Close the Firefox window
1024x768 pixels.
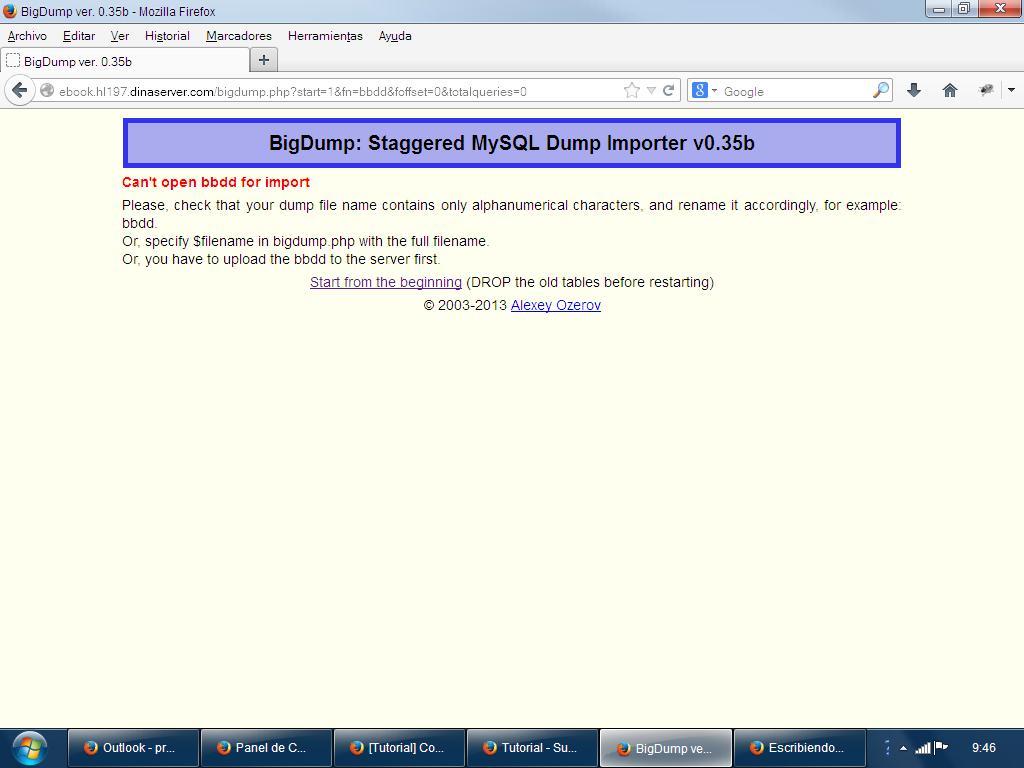pyautogui.click(x=999, y=9)
